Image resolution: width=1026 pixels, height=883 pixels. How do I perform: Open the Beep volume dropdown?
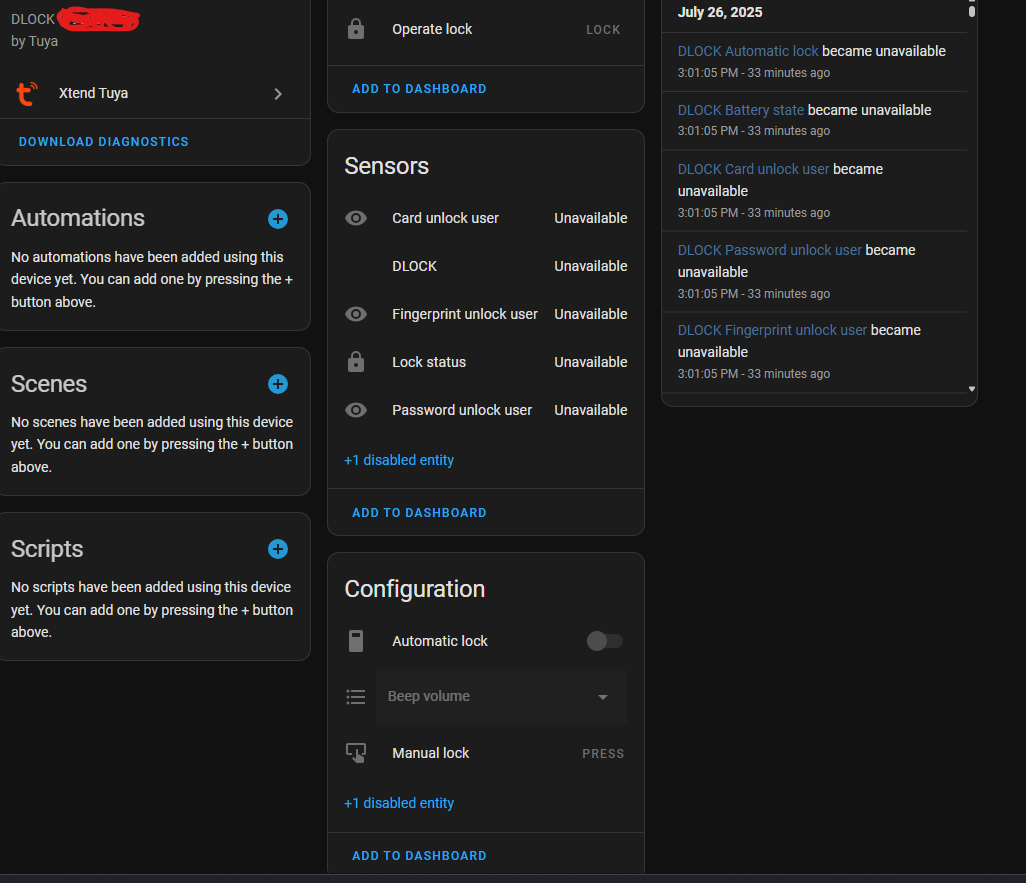click(501, 697)
